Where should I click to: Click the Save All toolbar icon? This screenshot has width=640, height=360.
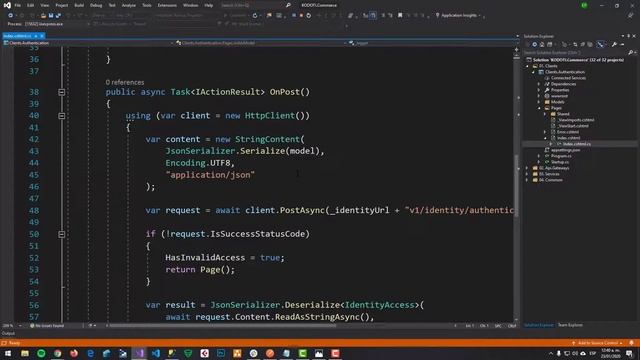pos(58,16)
